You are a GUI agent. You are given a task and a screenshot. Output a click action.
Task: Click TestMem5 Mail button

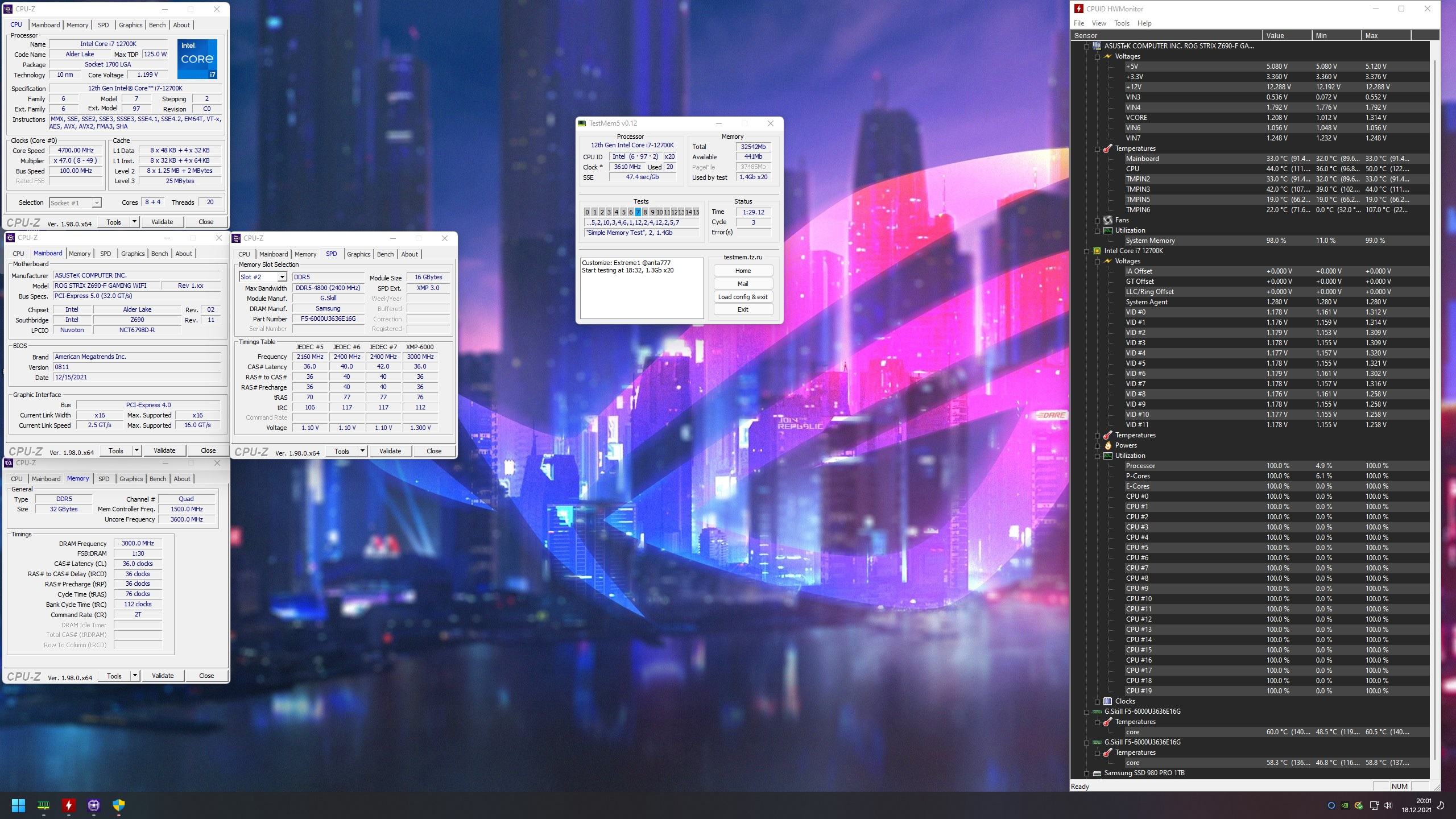pyautogui.click(x=743, y=284)
